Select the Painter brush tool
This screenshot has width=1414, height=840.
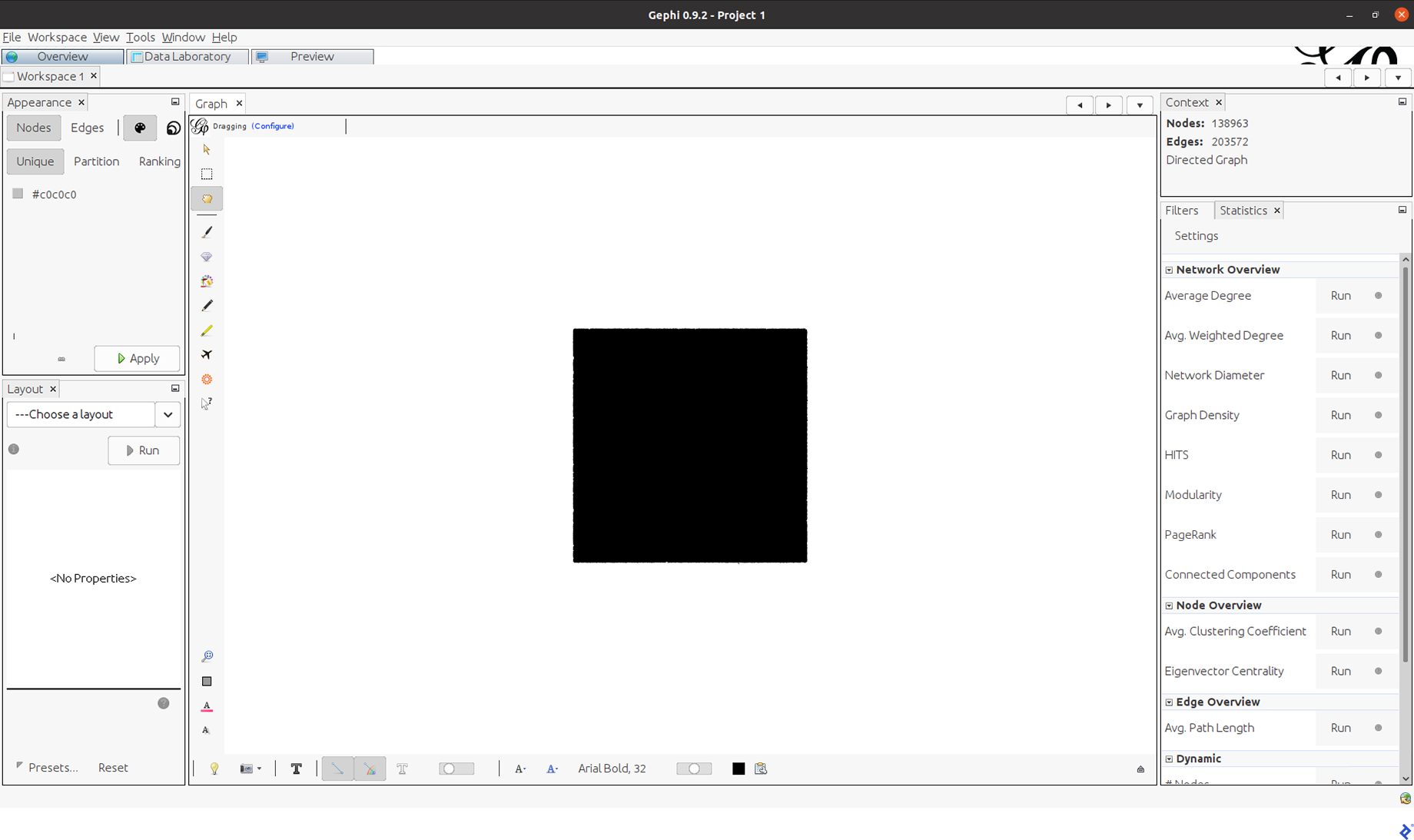click(x=207, y=232)
